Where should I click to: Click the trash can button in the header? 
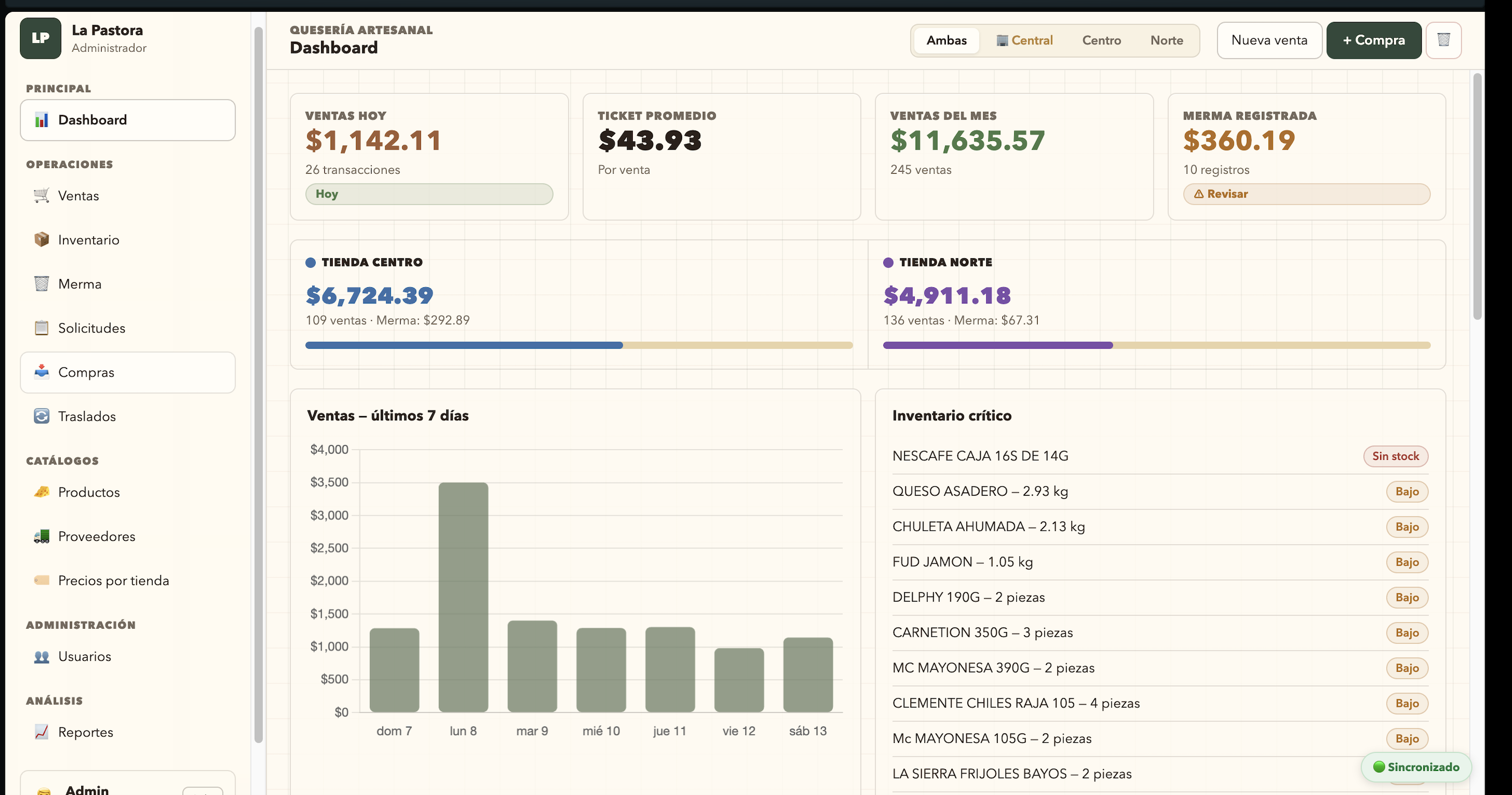[1443, 40]
